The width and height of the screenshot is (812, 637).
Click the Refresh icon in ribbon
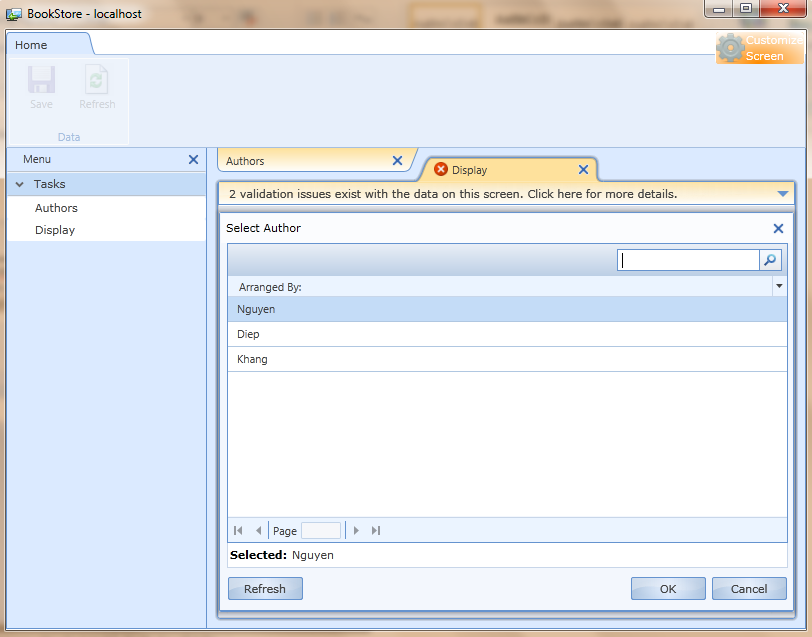click(97, 82)
